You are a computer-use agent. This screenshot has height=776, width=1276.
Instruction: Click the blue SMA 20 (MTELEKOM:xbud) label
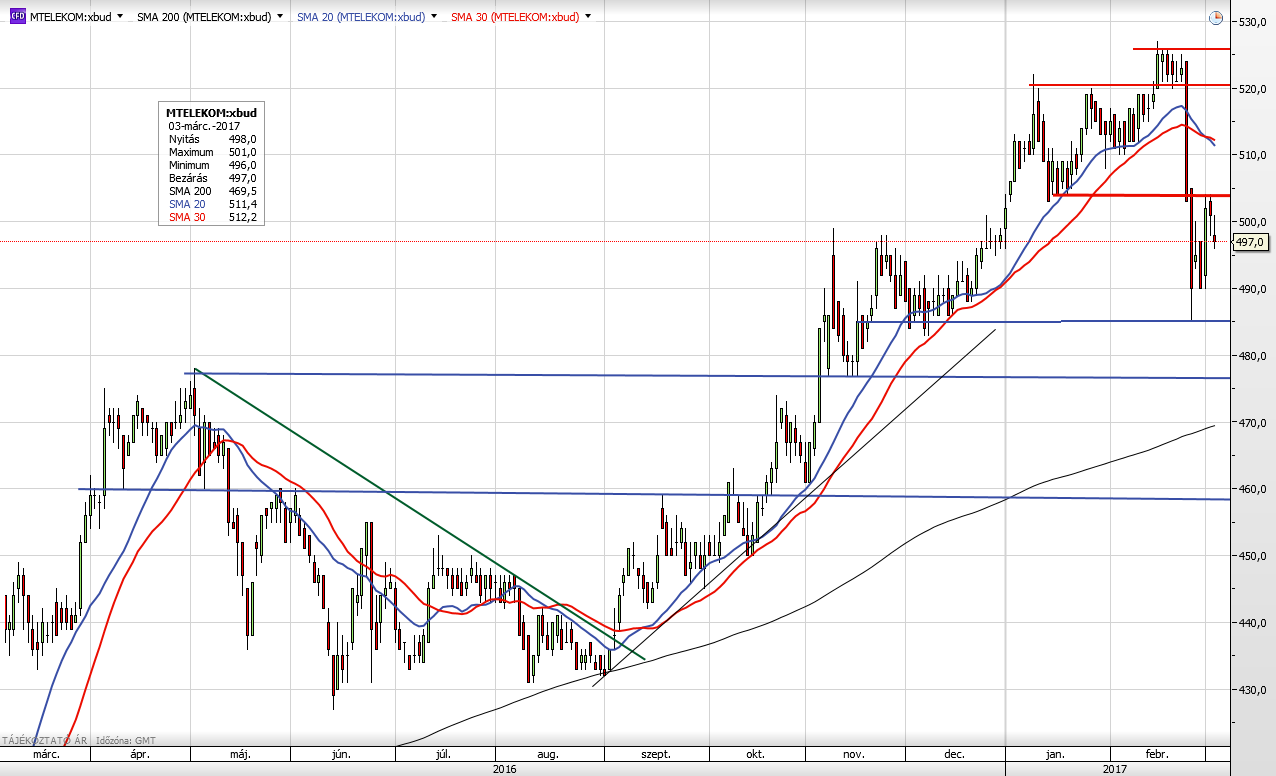[x=360, y=17]
